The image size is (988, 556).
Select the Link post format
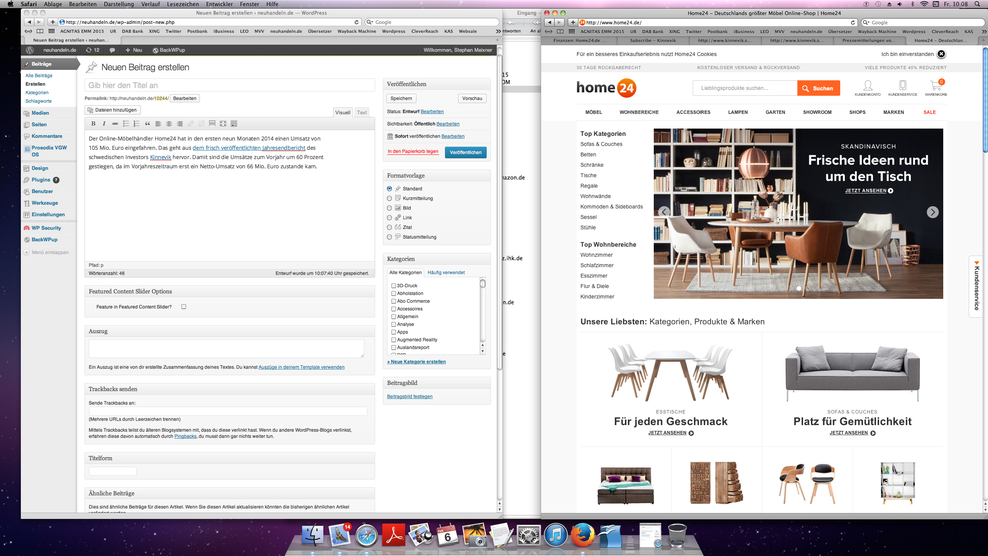pyautogui.click(x=389, y=217)
